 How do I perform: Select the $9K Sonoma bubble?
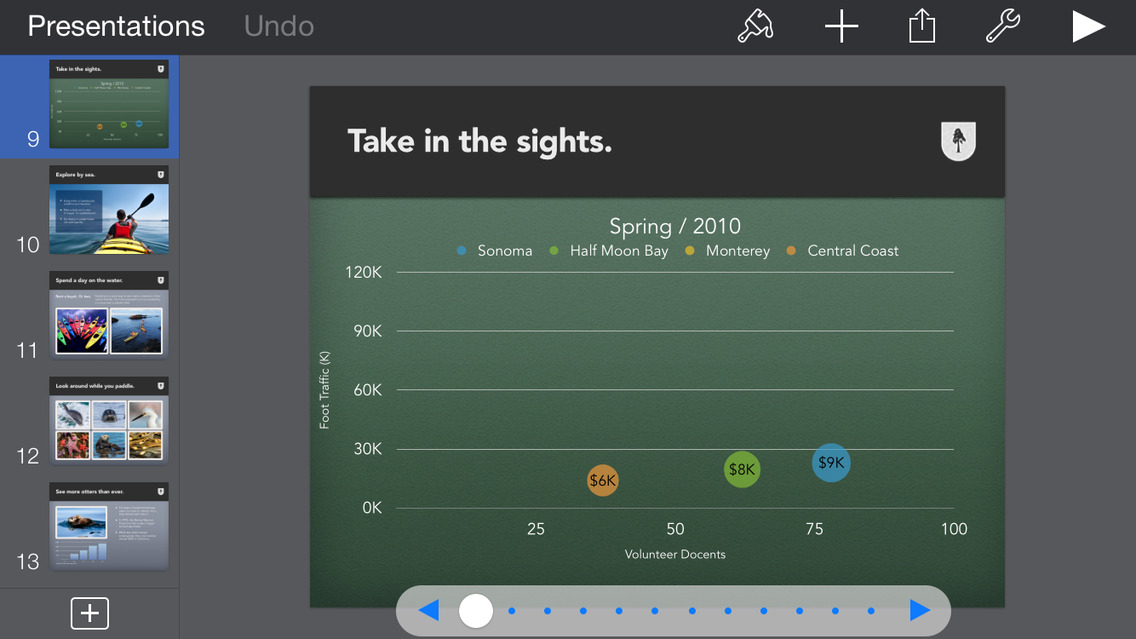point(831,463)
